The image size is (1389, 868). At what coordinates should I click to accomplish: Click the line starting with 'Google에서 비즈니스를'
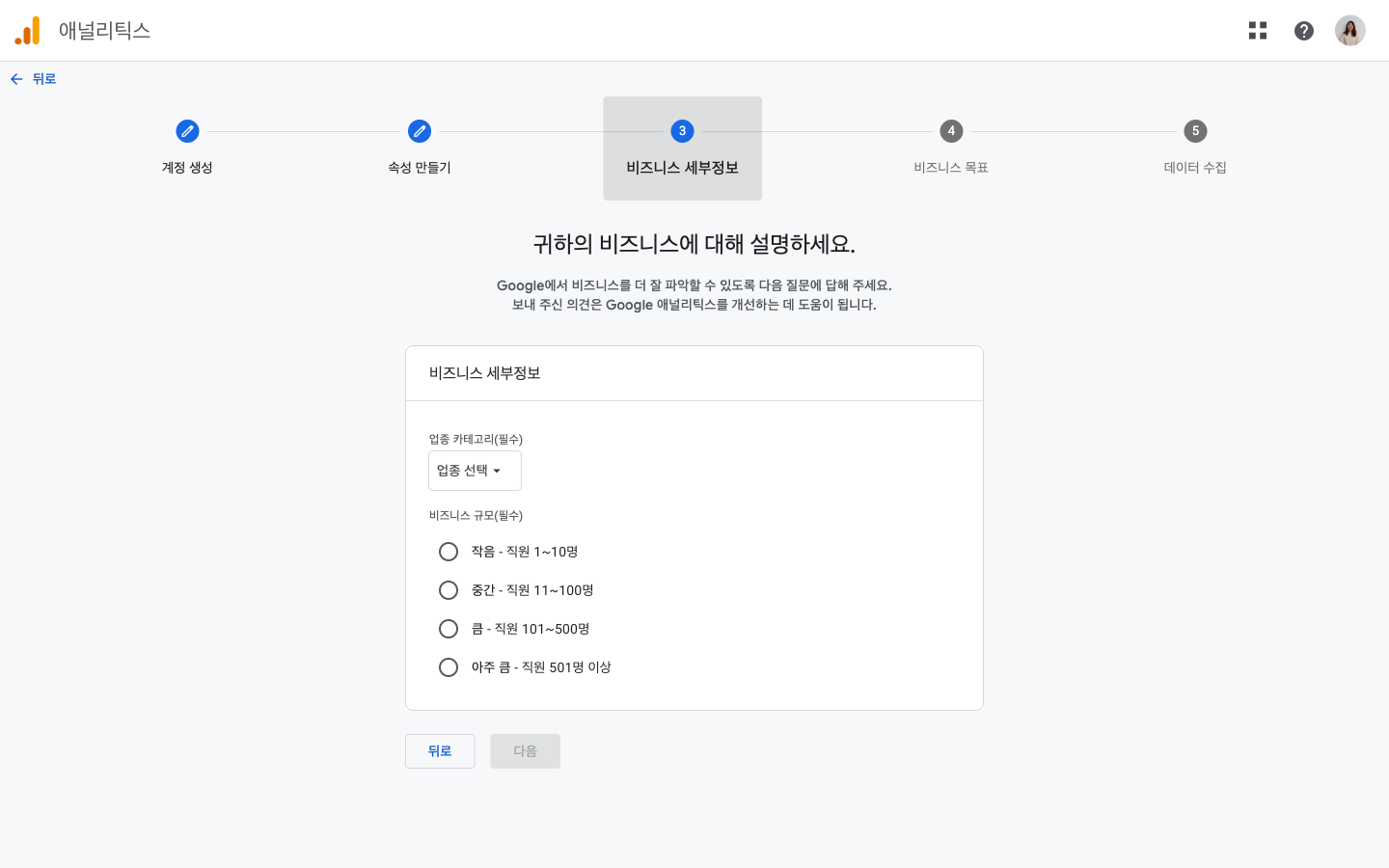point(694,285)
